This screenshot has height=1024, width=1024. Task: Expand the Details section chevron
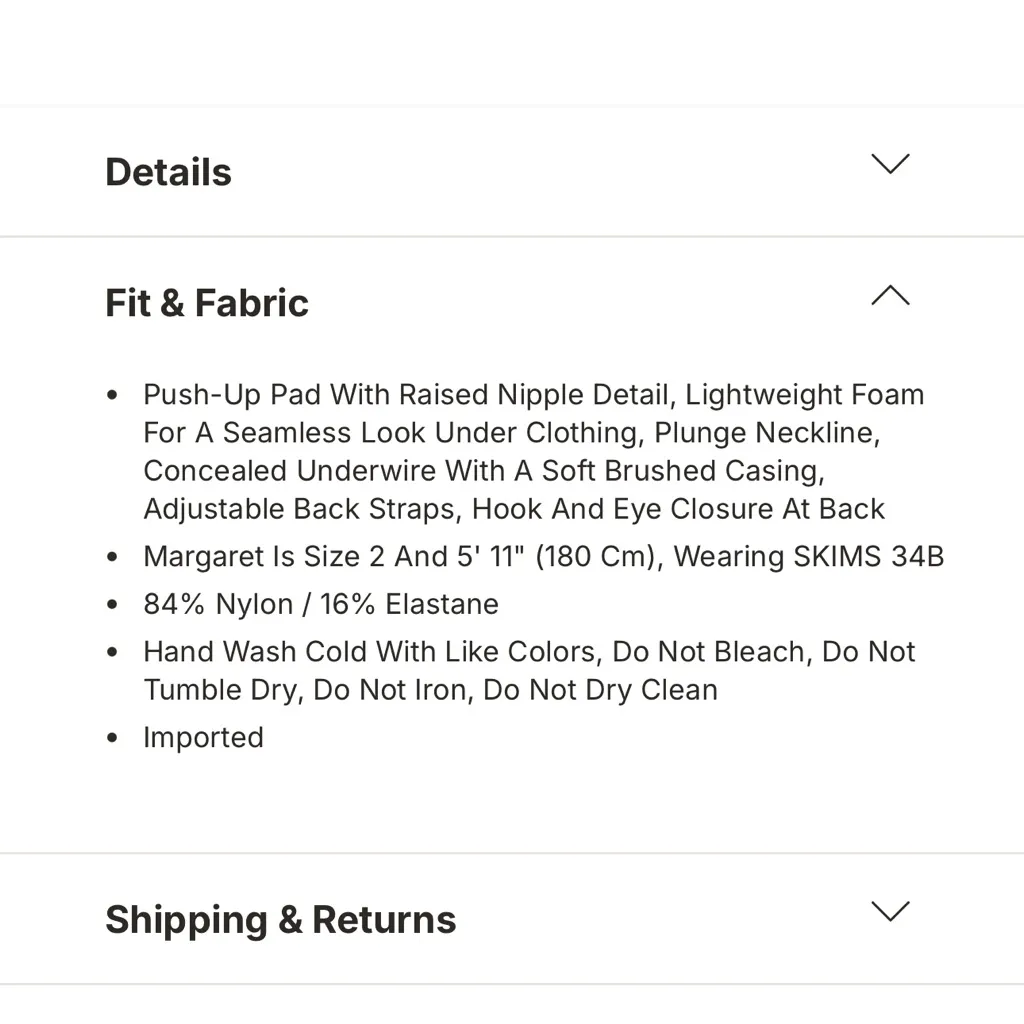coord(889,164)
